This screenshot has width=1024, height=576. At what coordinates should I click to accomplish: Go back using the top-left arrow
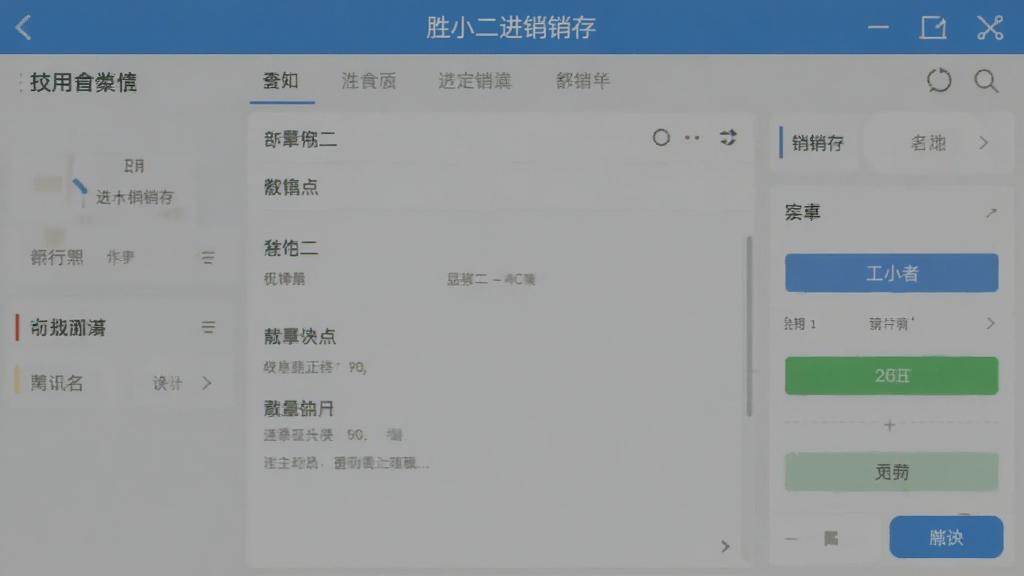[24, 27]
